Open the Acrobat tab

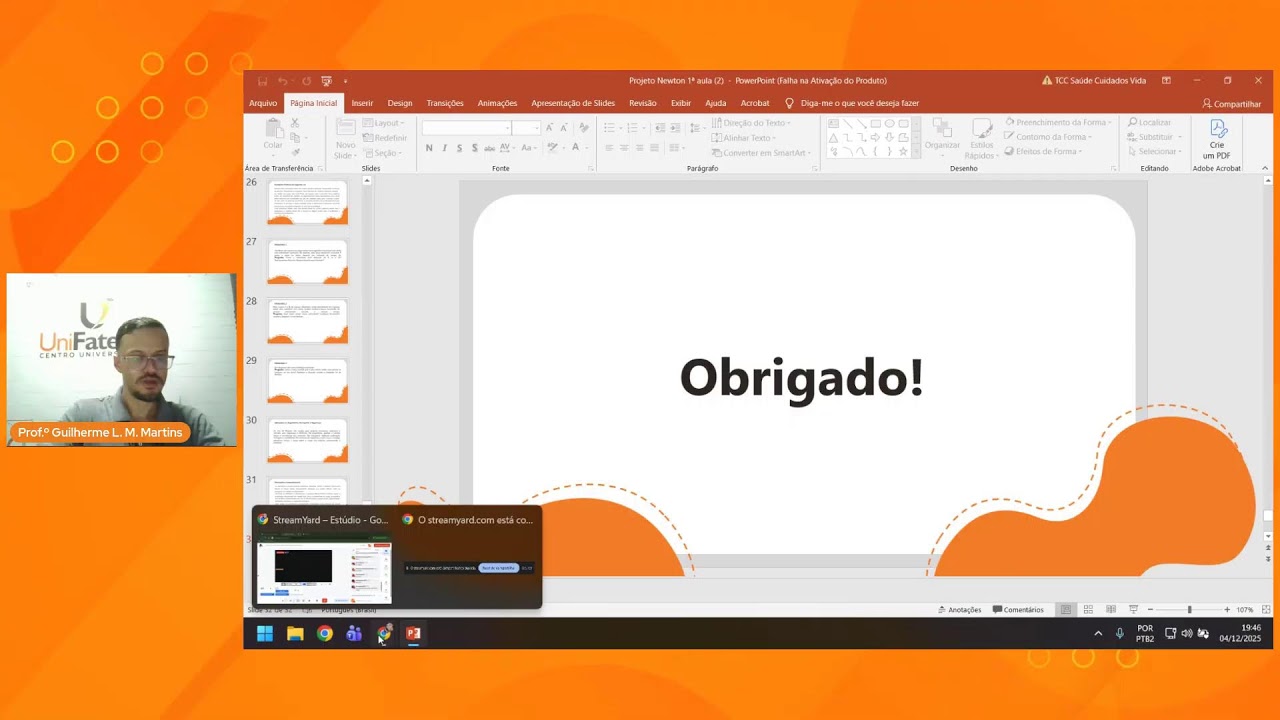(755, 103)
